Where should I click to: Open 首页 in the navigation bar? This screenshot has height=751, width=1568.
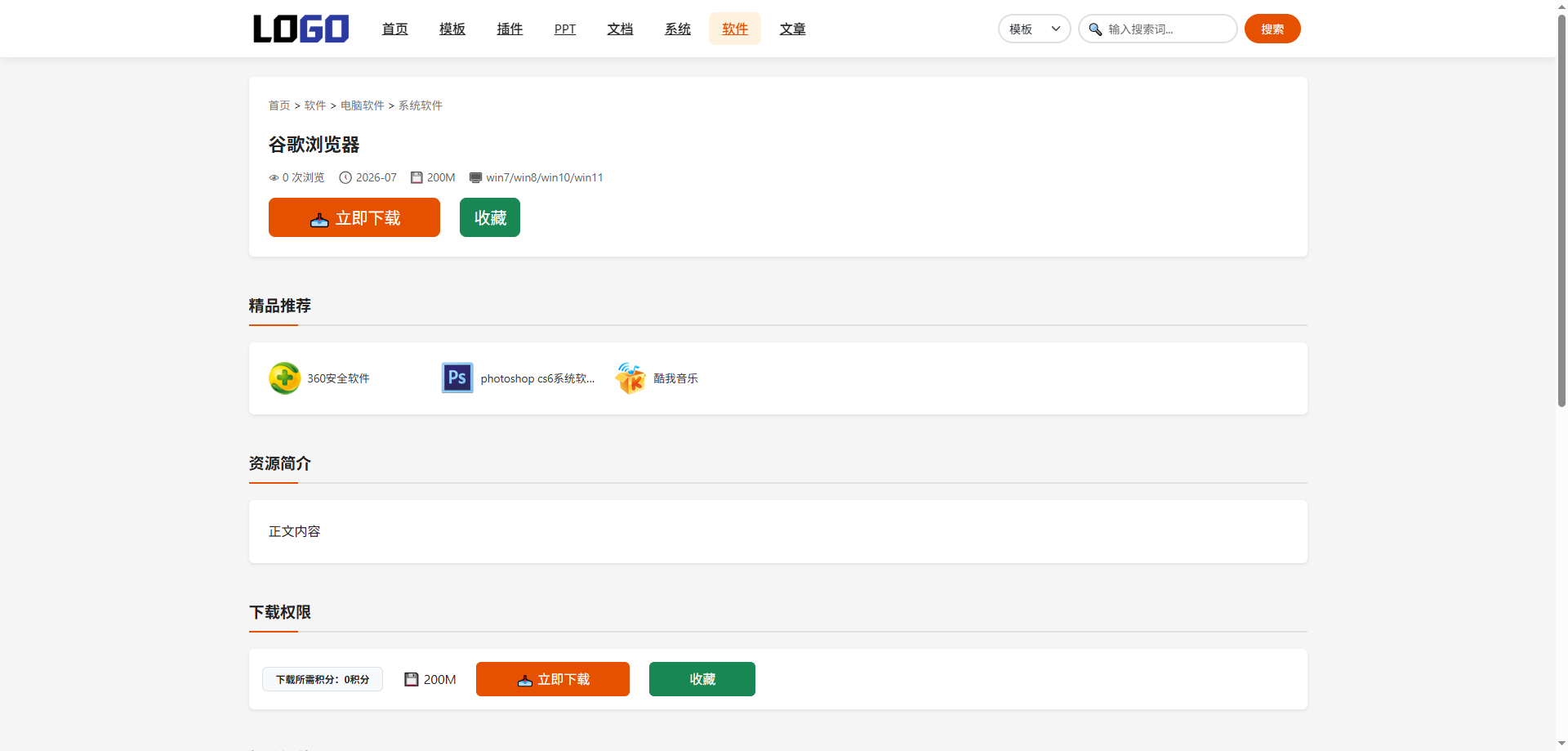tap(394, 29)
